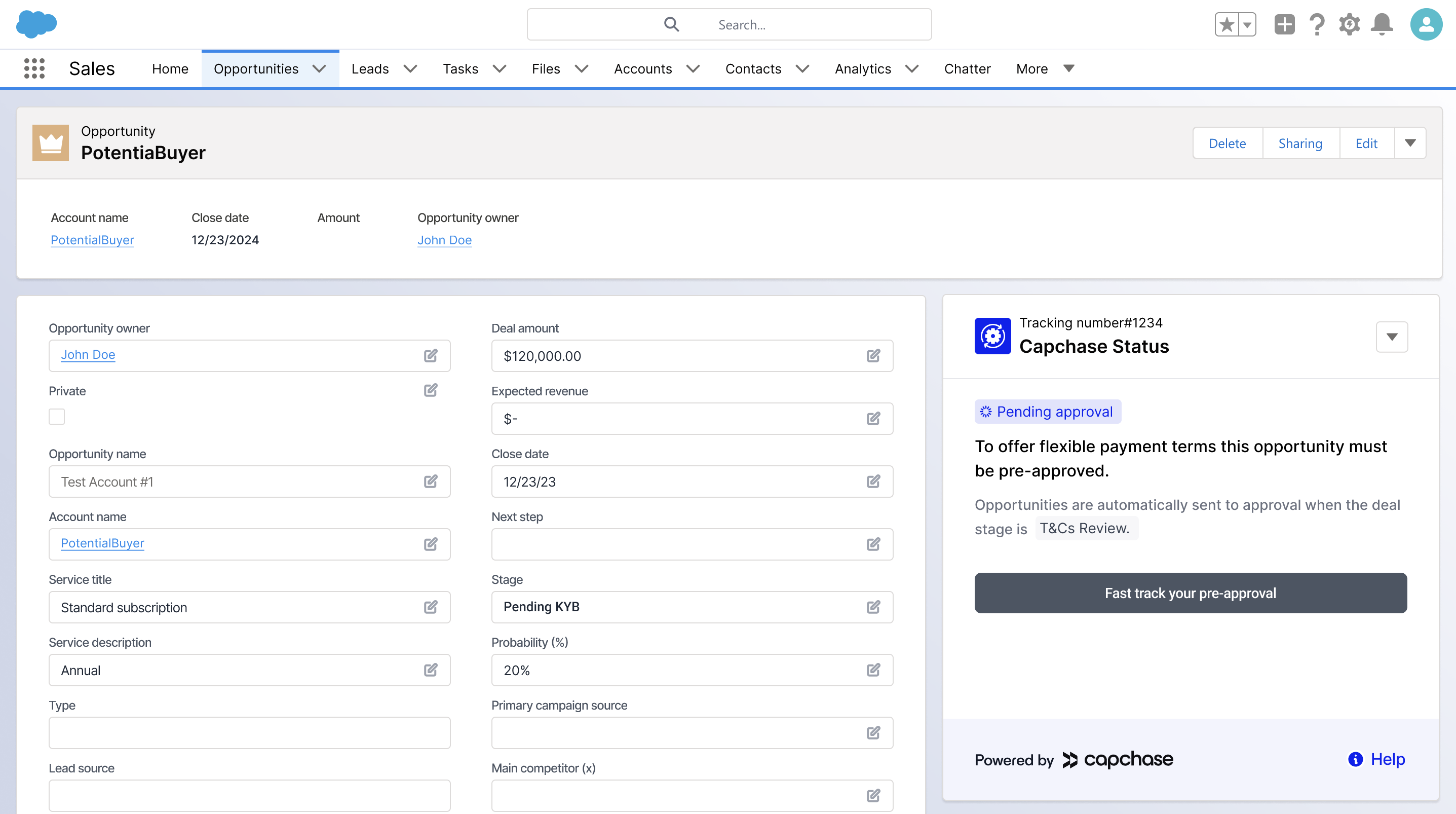This screenshot has width=1456, height=814.
Task: Expand the Analytics tab chevron
Action: [x=912, y=68]
